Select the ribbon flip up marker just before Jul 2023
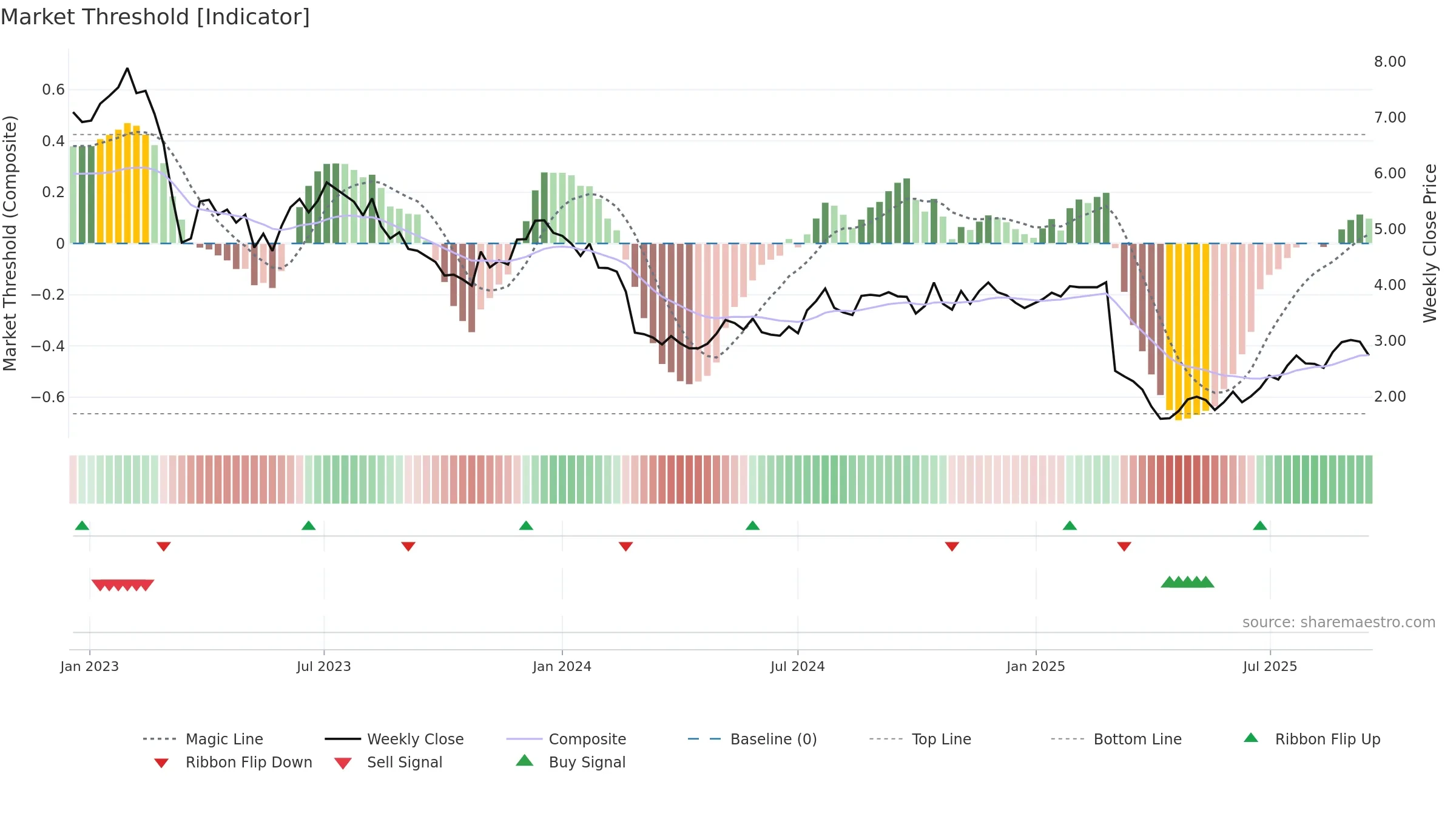Image resolution: width=1456 pixels, height=819 pixels. tap(308, 525)
